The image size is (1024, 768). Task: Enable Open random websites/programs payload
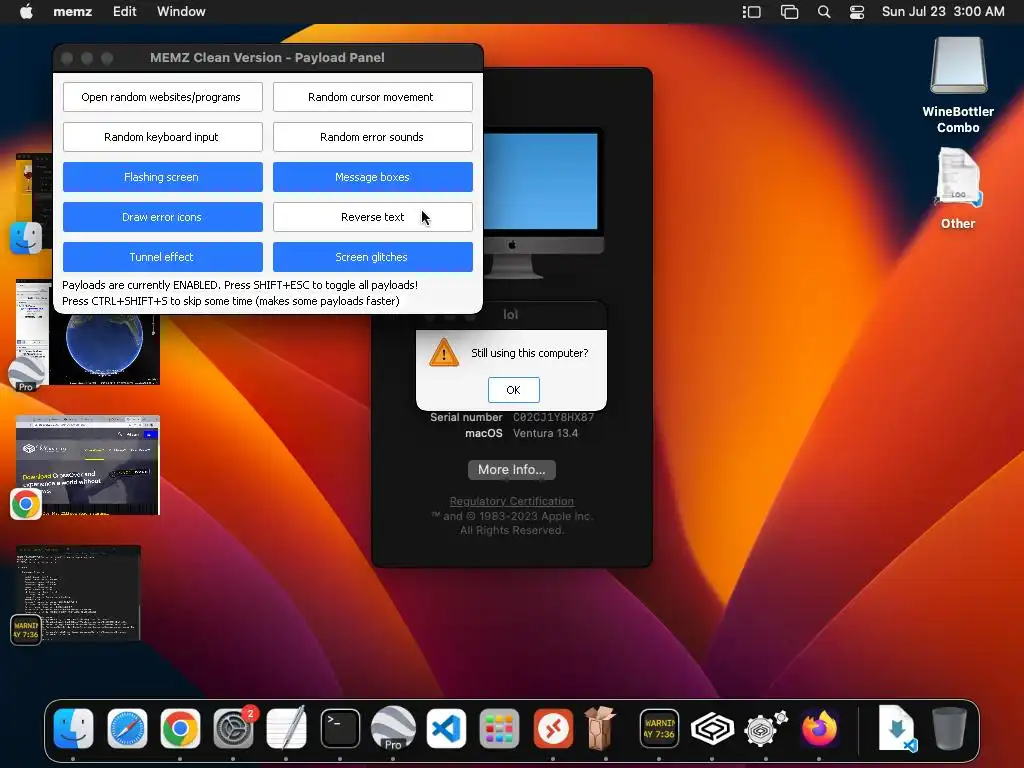(x=163, y=97)
